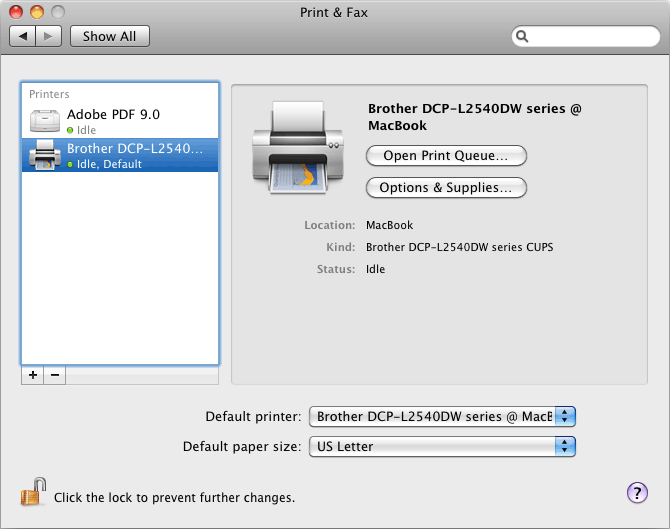Viewport: 670px width, 529px height.
Task: Click the back navigation arrow
Action: point(23,36)
